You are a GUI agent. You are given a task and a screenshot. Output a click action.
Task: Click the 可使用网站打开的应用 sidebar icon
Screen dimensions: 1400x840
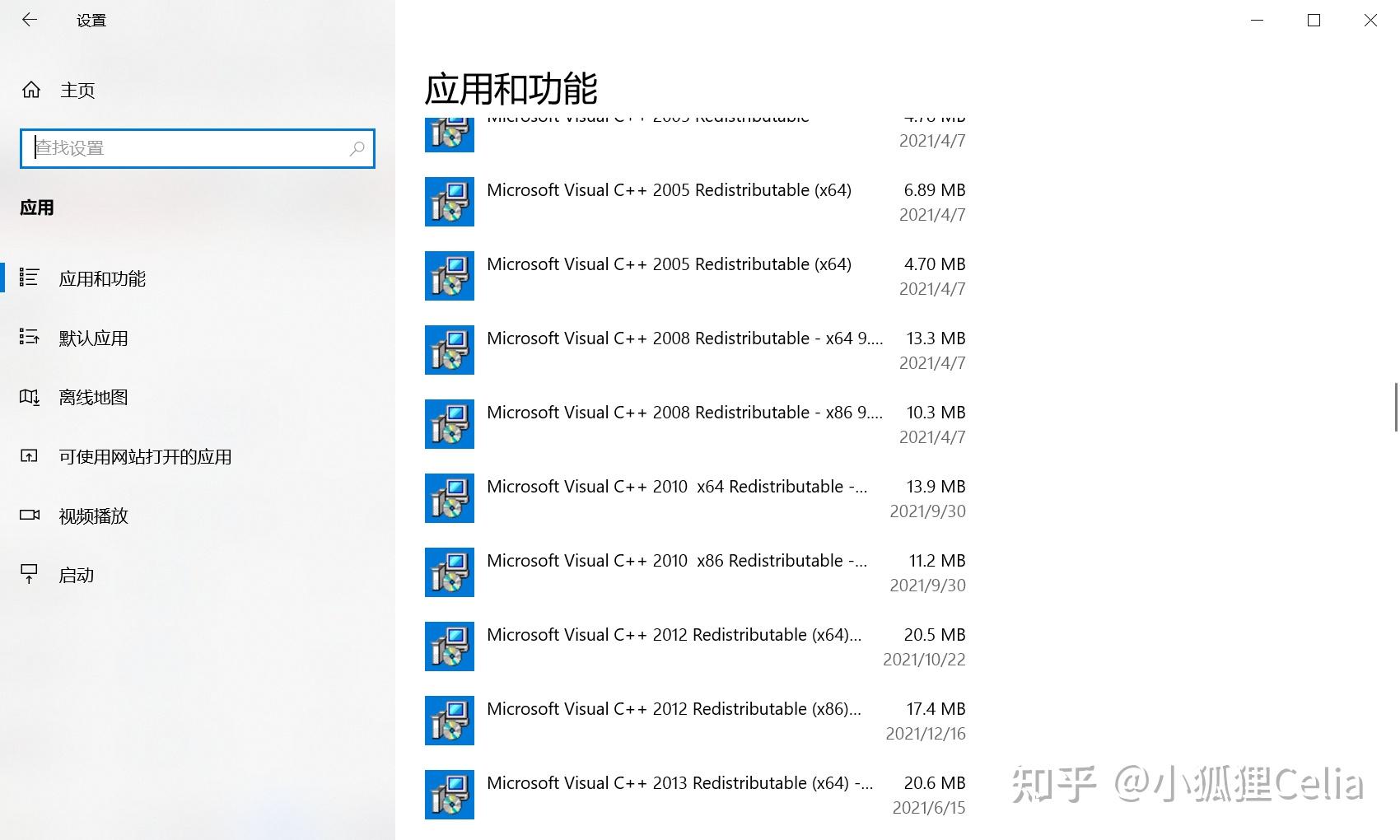(30, 455)
